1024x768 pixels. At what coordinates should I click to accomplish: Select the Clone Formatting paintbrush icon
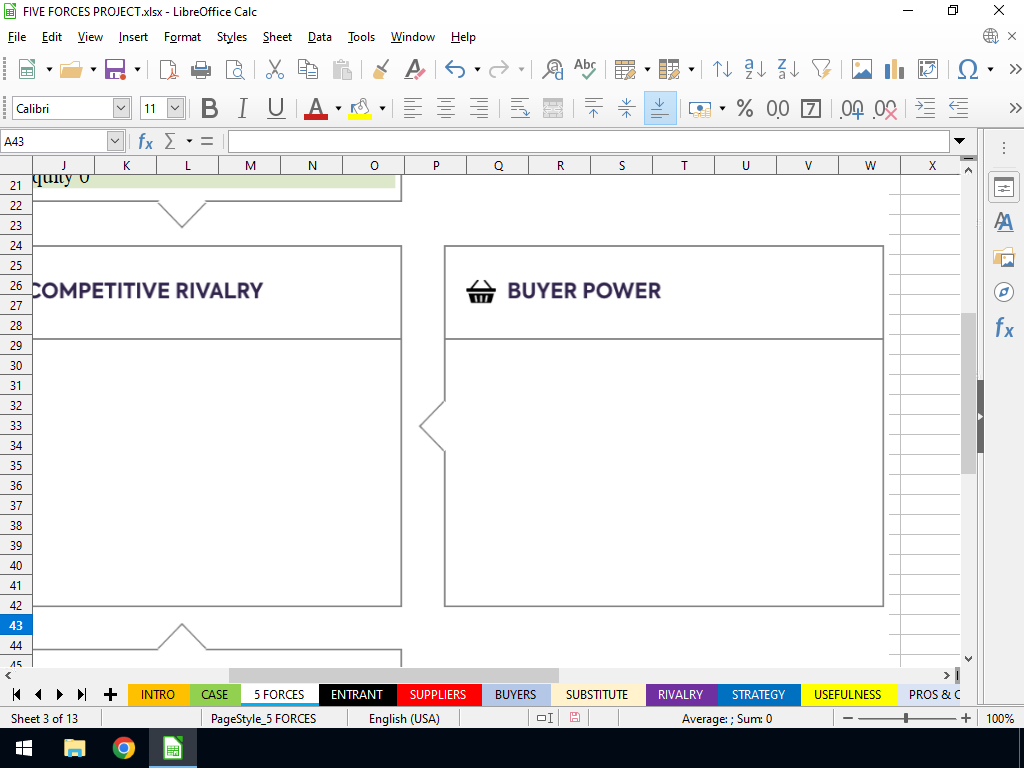tap(380, 70)
